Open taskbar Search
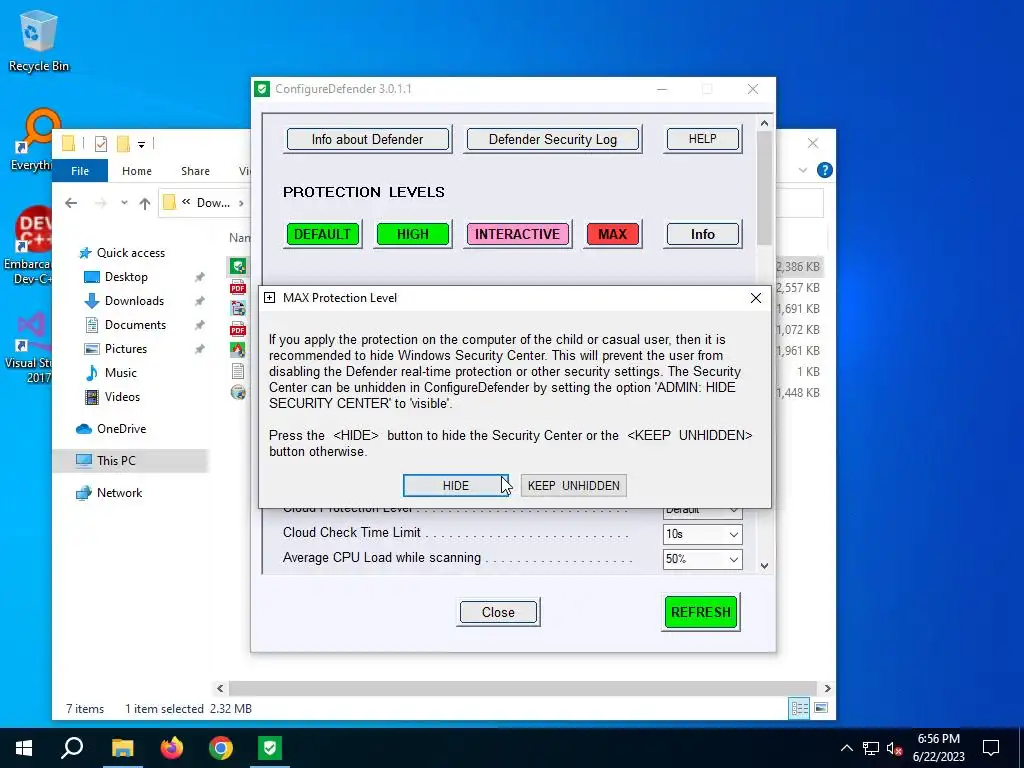 click(x=72, y=748)
